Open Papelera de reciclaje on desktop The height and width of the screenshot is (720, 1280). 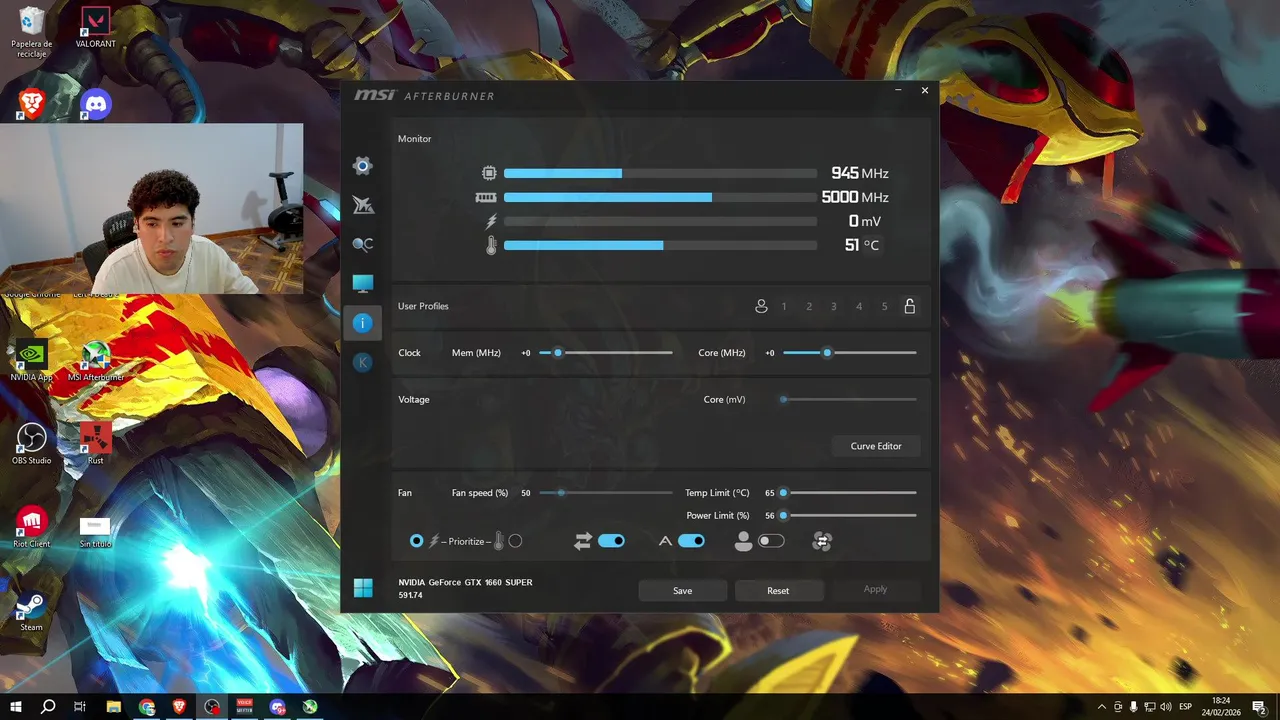coord(32,32)
